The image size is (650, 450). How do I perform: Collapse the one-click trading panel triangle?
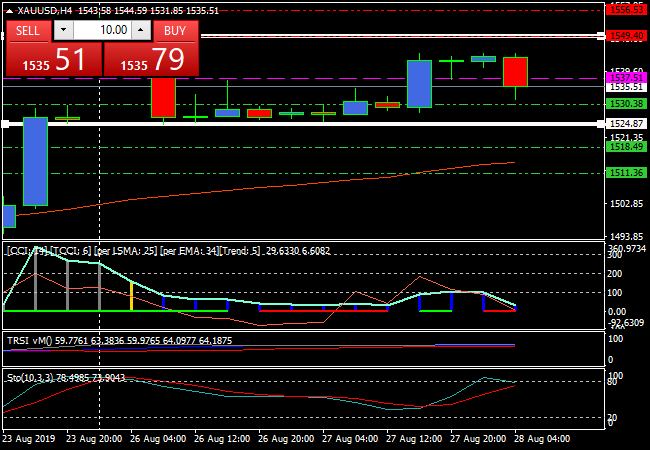pyautogui.click(x=8, y=10)
